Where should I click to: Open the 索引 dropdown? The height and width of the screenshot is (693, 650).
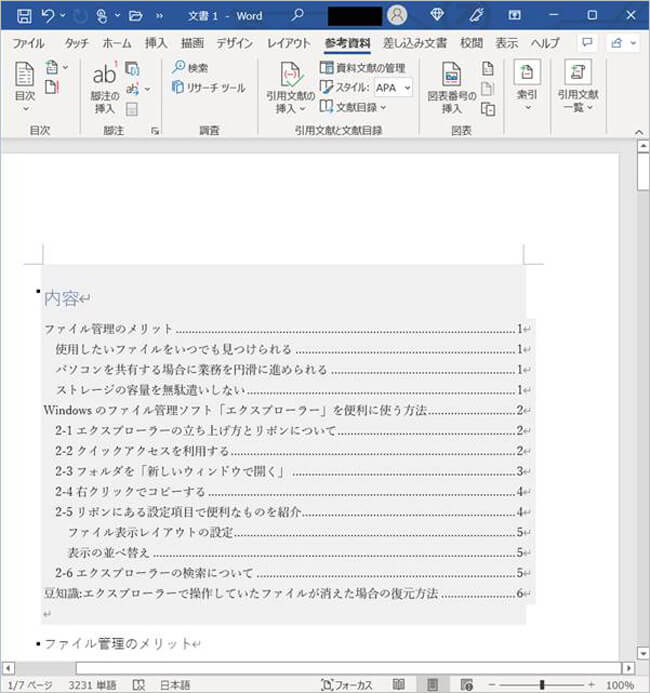point(527,86)
